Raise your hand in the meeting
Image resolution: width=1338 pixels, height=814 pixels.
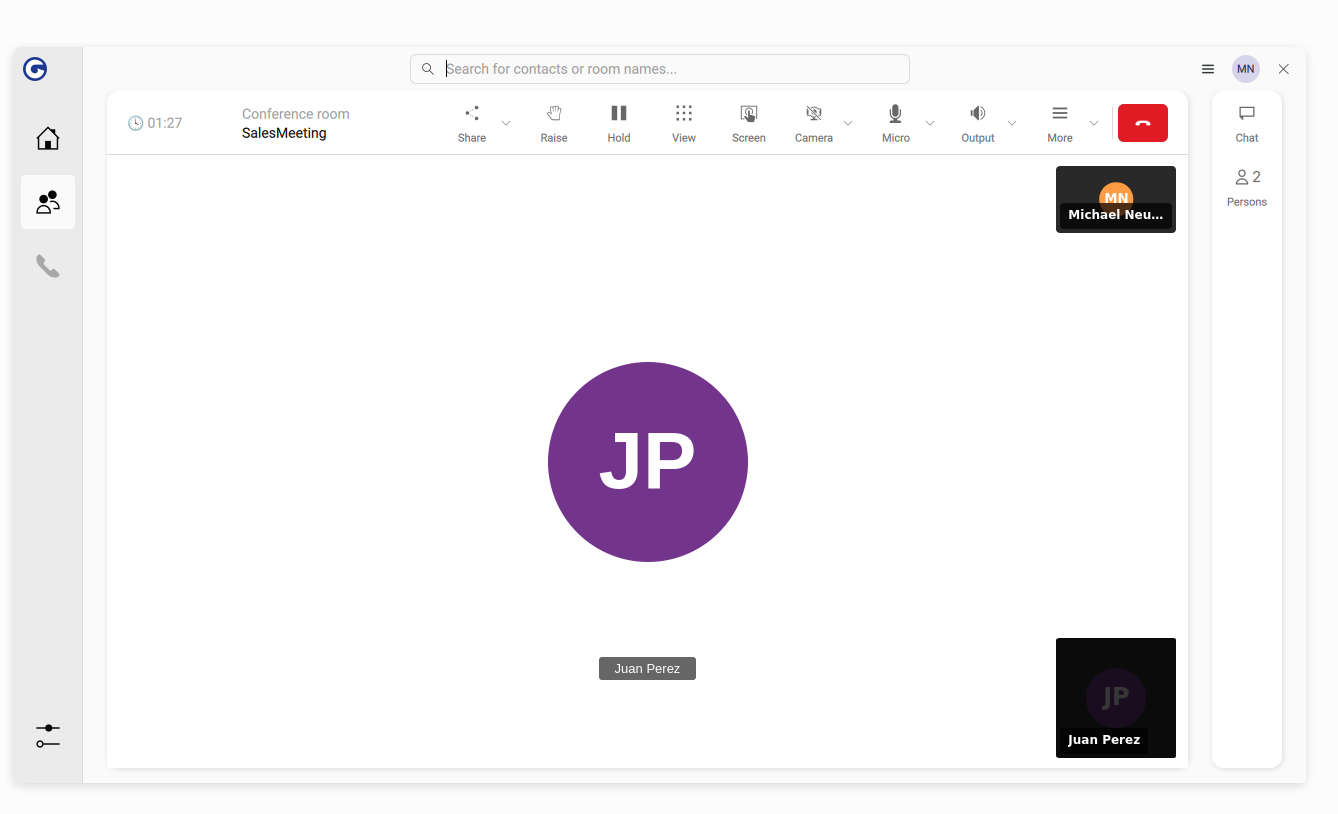pyautogui.click(x=554, y=120)
